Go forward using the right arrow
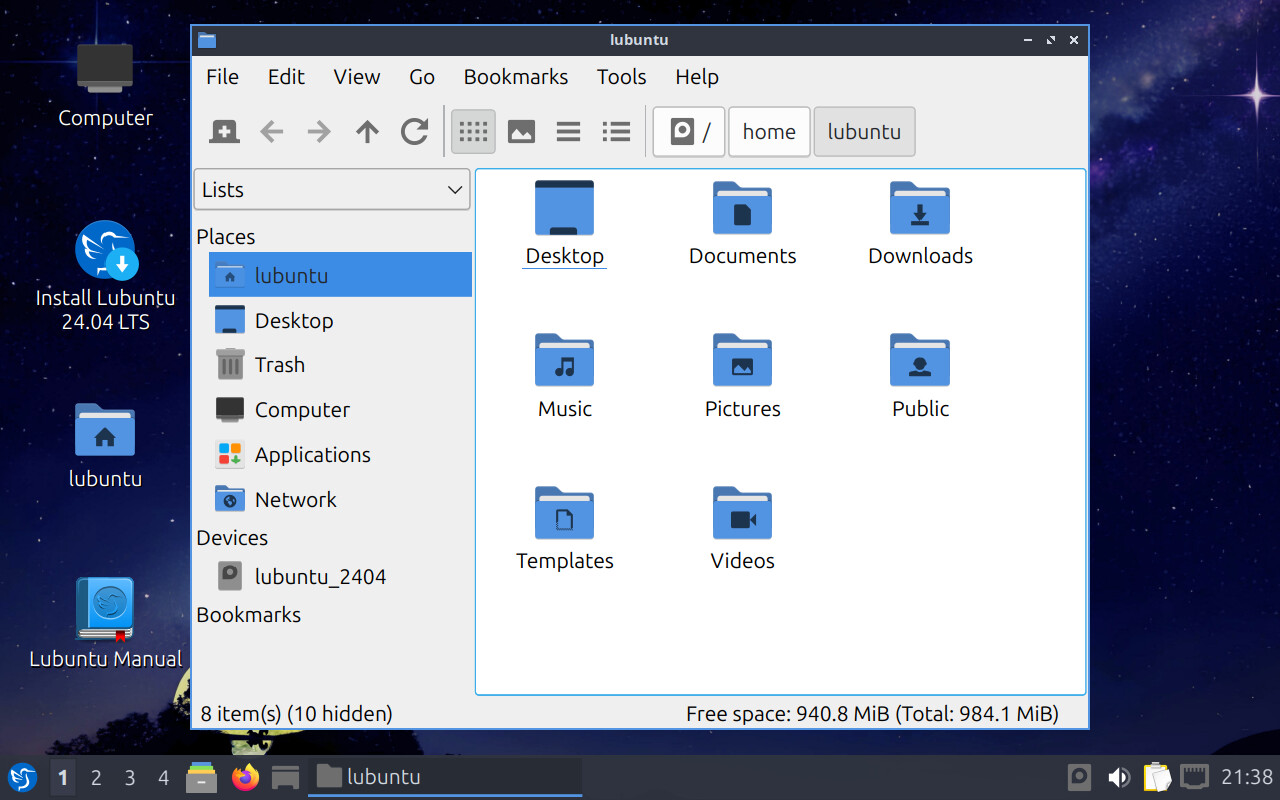The image size is (1280, 800). pos(319,131)
